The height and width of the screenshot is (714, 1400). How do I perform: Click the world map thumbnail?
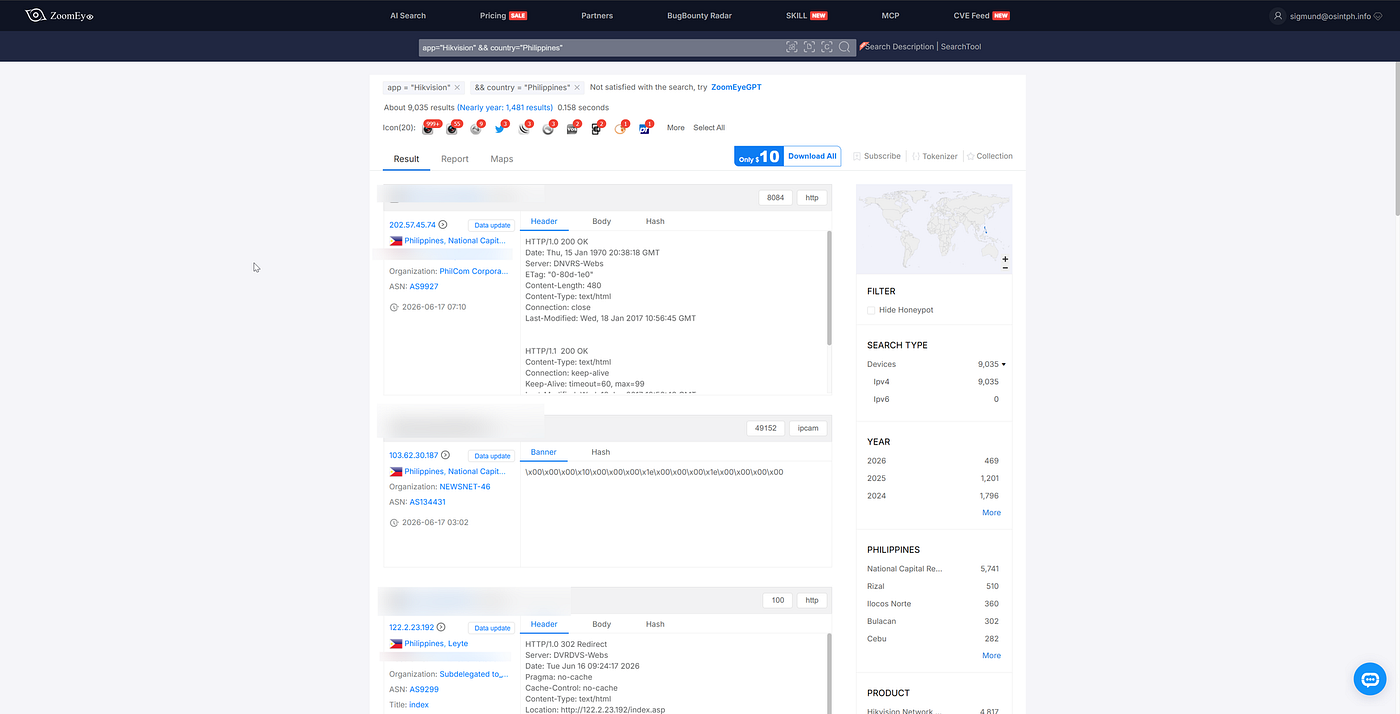click(934, 229)
